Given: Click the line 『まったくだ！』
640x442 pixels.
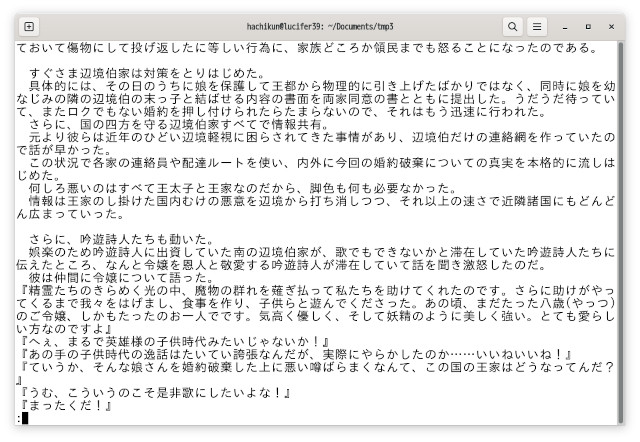Looking at the screenshot, I should 70,405.
